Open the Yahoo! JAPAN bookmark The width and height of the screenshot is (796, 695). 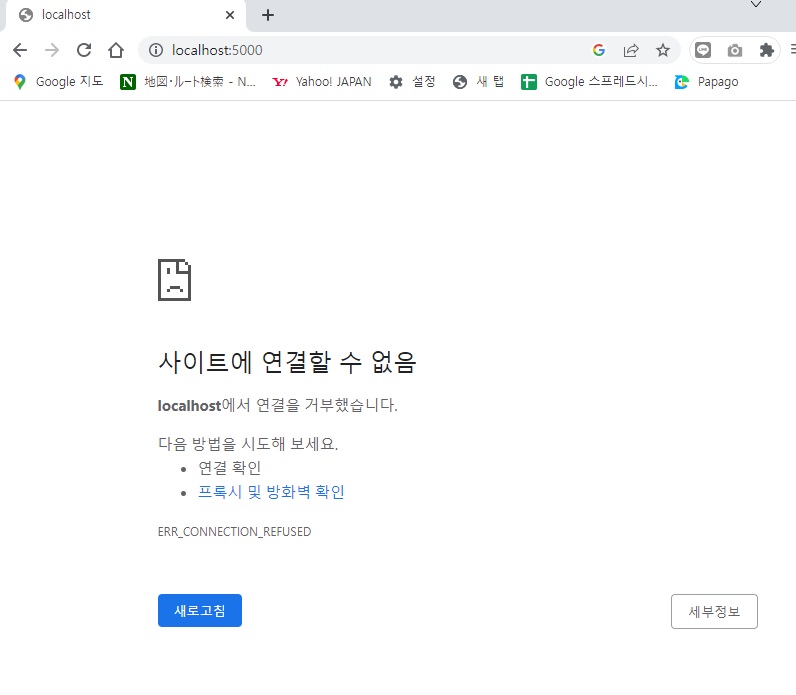(322, 82)
